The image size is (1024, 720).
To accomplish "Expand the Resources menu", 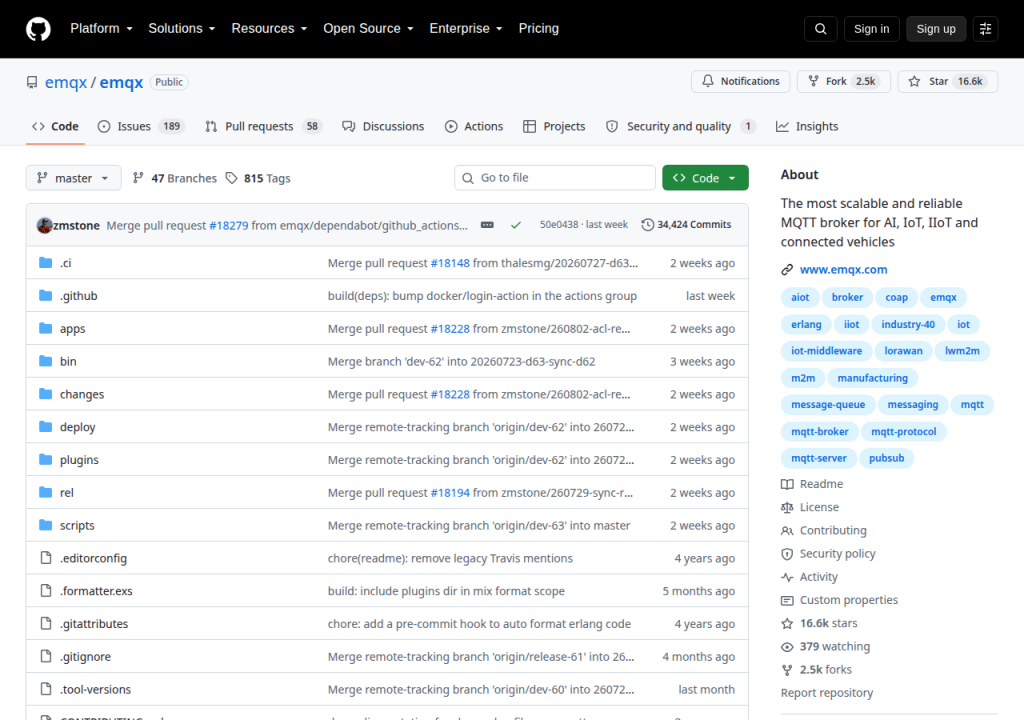I will (x=269, y=29).
